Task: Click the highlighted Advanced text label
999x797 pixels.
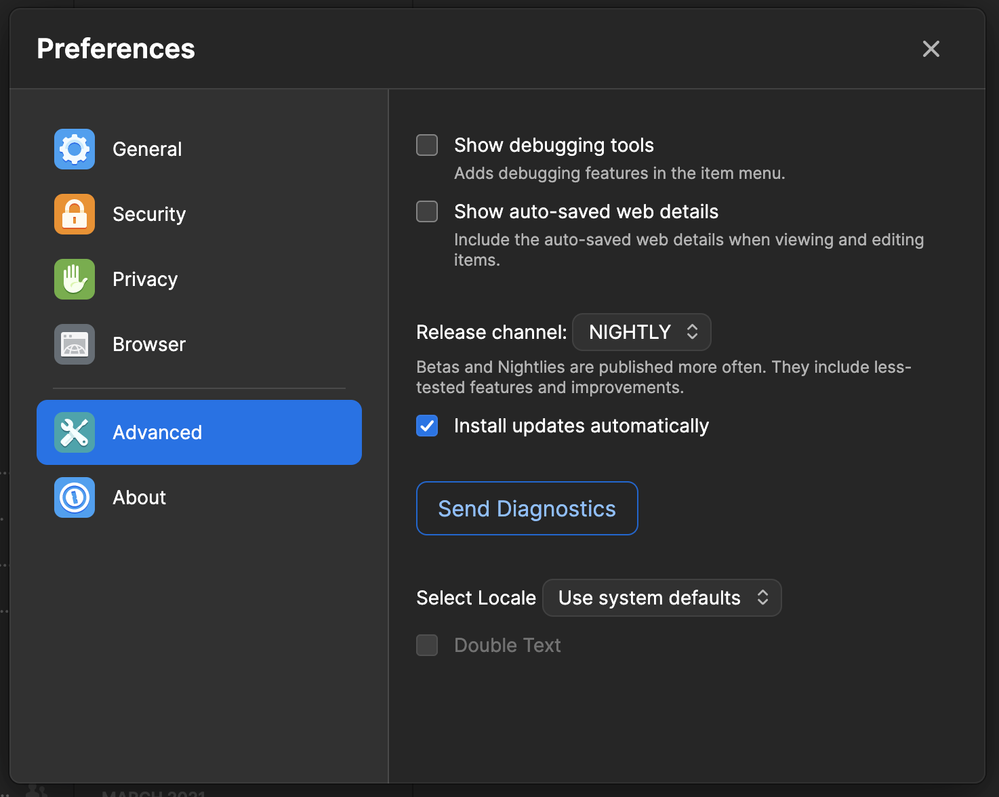Action: tap(157, 432)
